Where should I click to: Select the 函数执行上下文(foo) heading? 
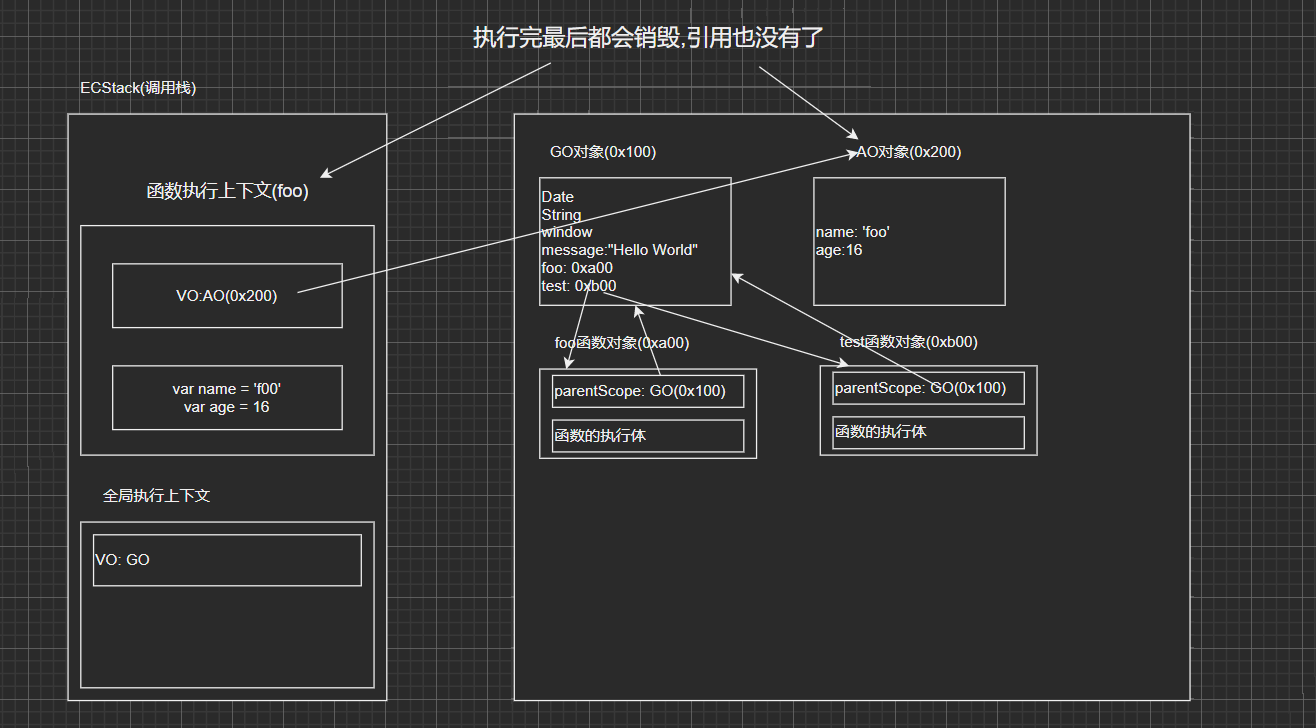click(x=227, y=192)
